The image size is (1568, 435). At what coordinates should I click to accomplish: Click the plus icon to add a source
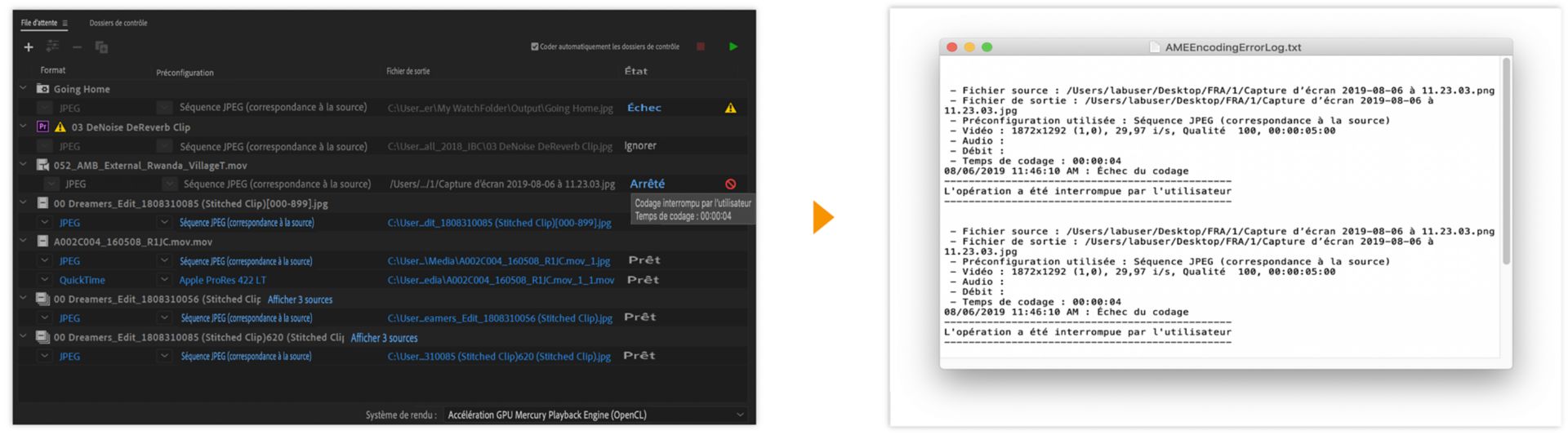tap(29, 47)
